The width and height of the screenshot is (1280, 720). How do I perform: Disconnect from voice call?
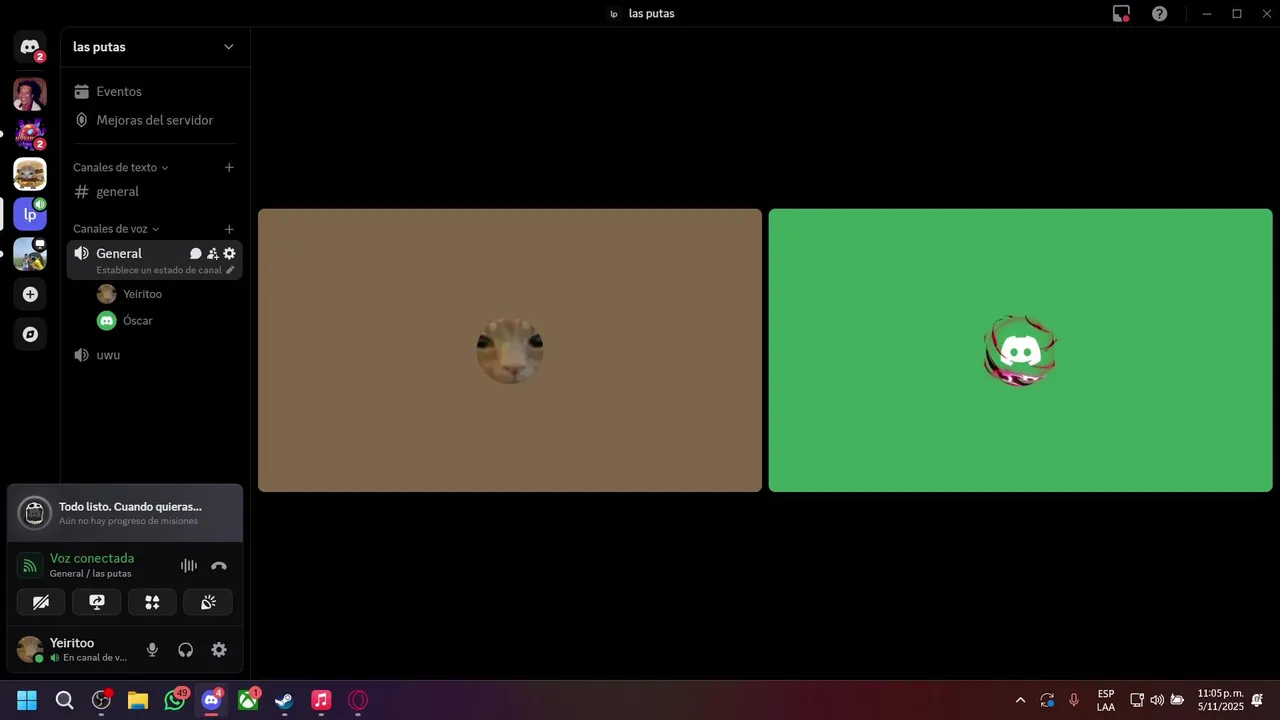point(219,566)
